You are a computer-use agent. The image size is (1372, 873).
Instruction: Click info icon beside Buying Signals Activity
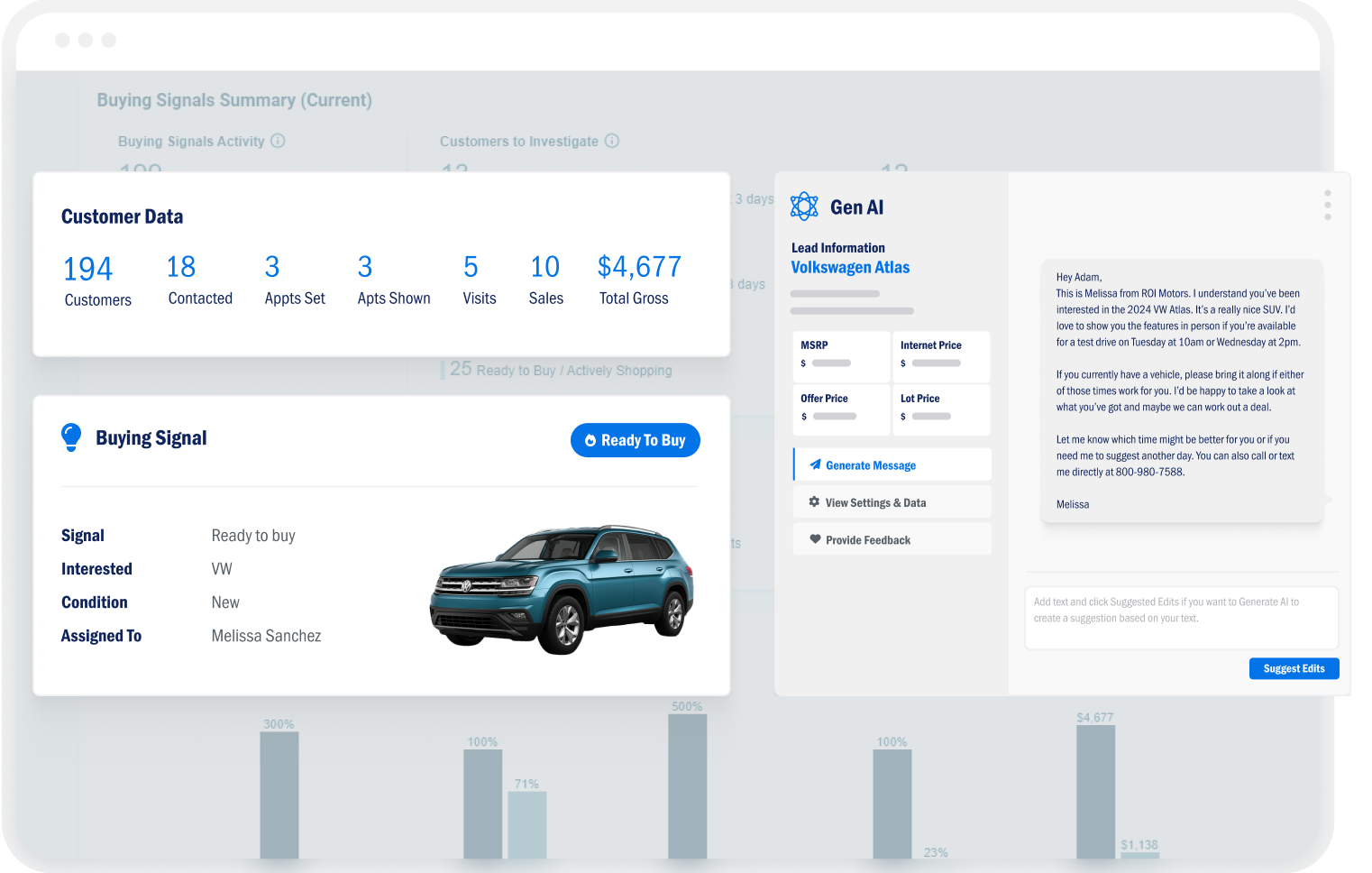[278, 141]
